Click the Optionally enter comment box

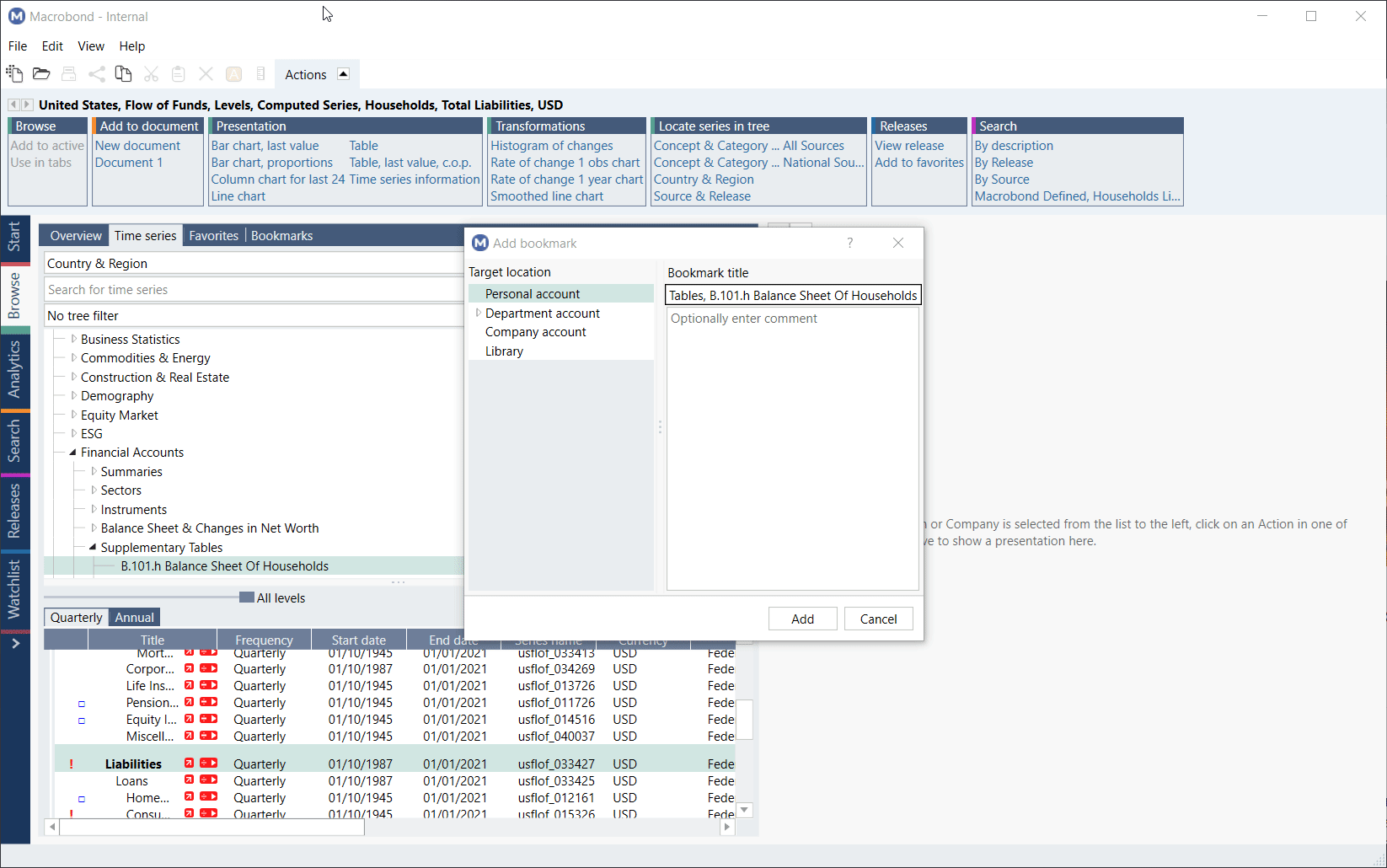(793, 448)
